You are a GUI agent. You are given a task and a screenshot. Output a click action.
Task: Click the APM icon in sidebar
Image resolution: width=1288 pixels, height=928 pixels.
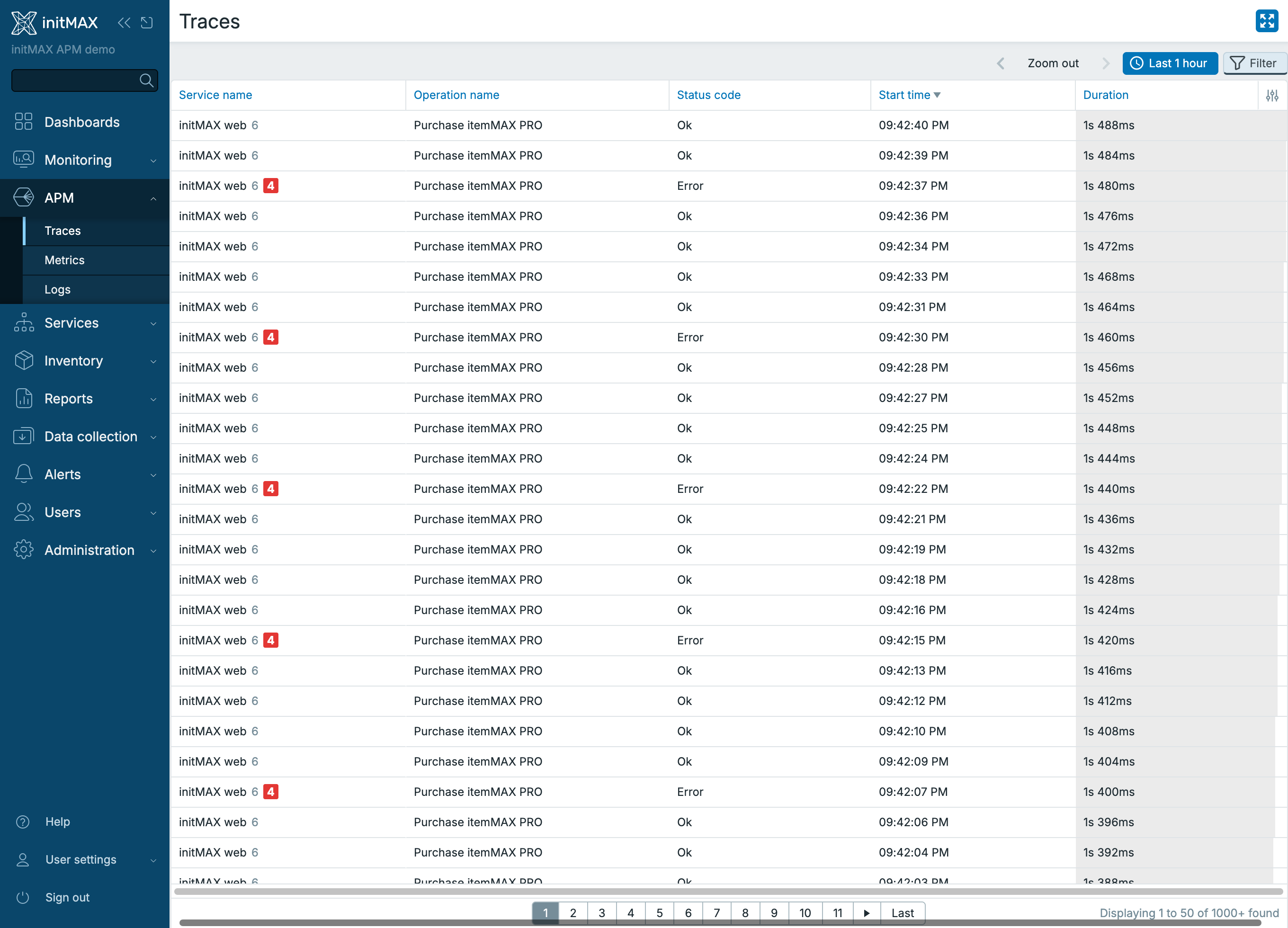[23, 197]
